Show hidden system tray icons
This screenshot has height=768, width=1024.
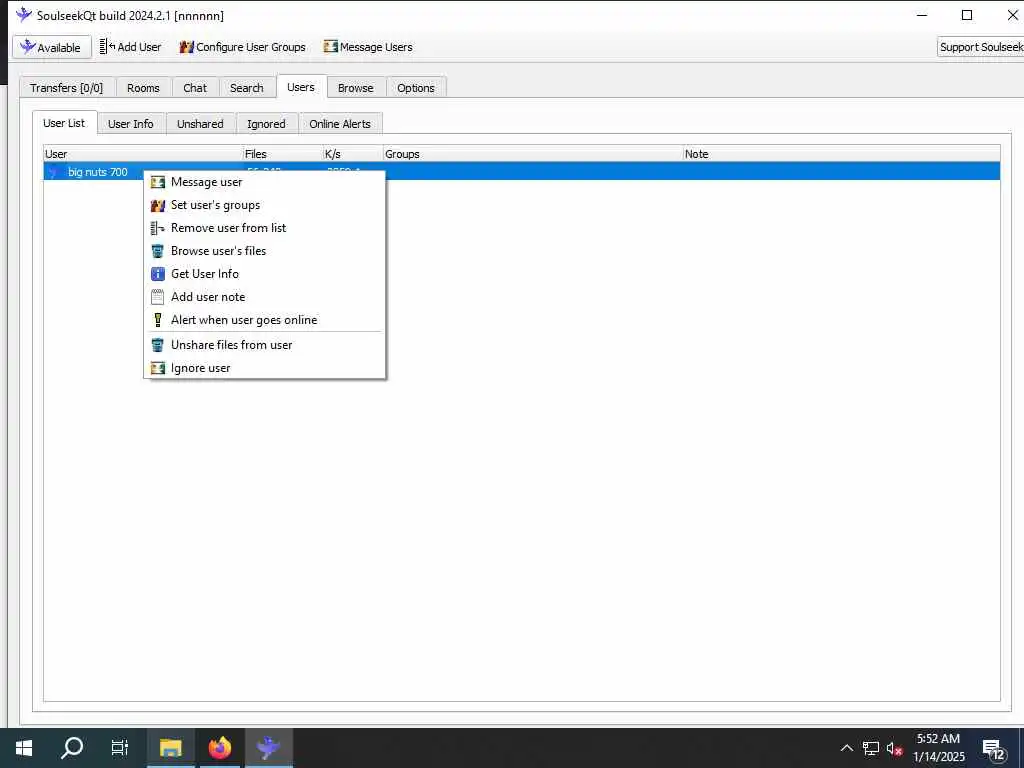point(846,748)
